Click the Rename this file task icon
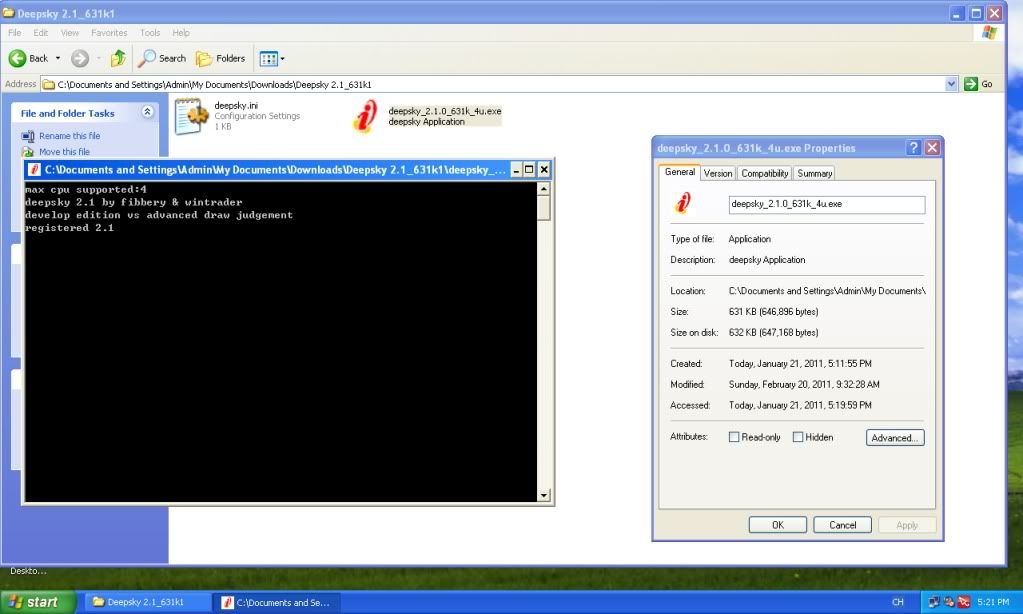This screenshot has height=614, width=1023. click(28, 136)
